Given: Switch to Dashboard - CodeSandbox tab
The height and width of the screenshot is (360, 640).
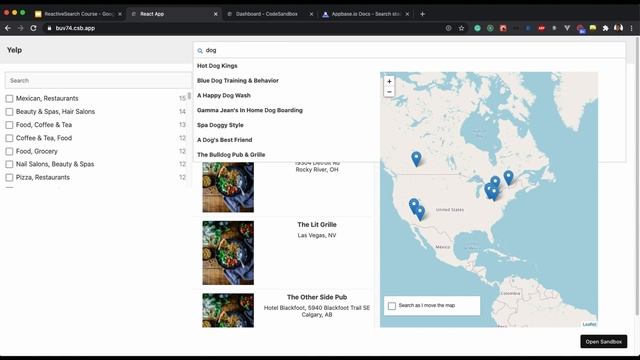Looking at the screenshot, I should [x=269, y=14].
